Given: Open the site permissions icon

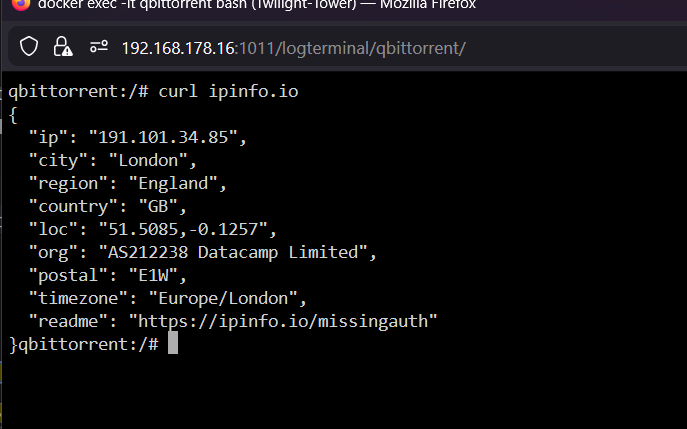Looking at the screenshot, I should tap(99, 46).
